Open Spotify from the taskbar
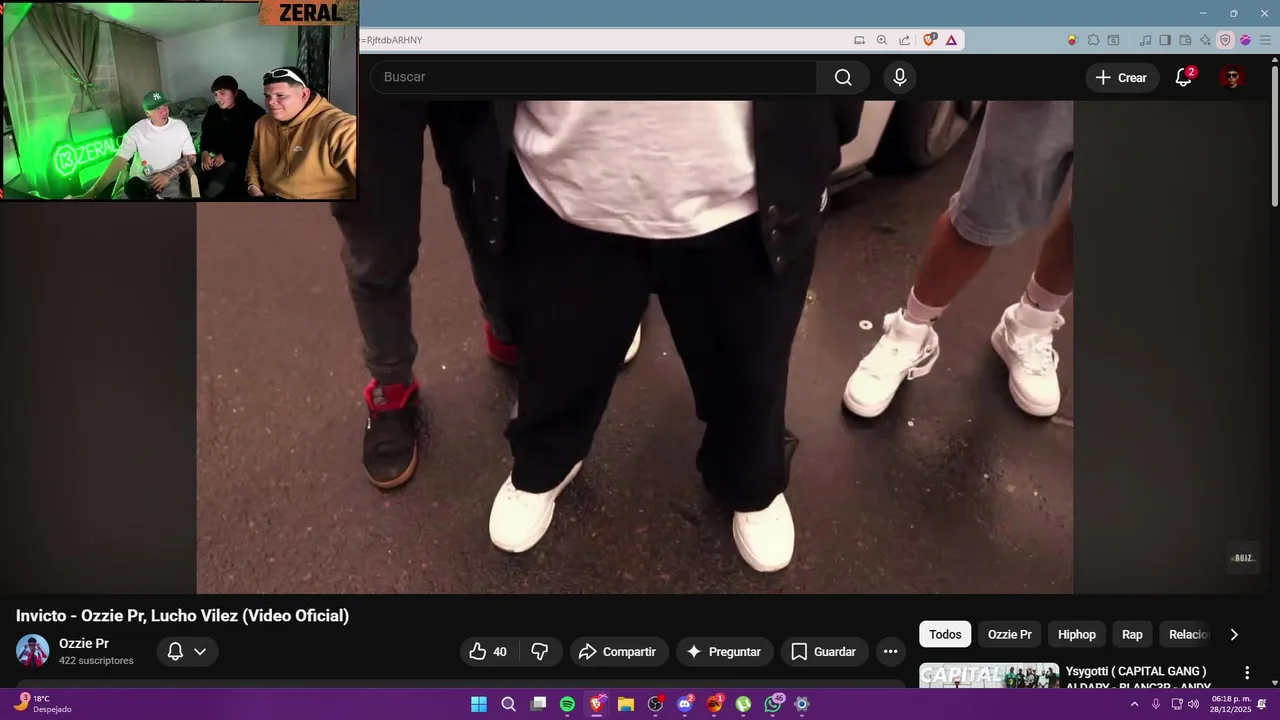Screen dimensions: 1280x720 567,704
